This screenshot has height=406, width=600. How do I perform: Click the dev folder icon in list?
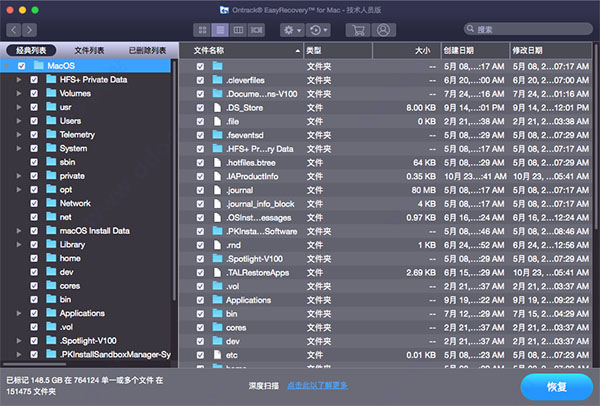(x=217, y=341)
